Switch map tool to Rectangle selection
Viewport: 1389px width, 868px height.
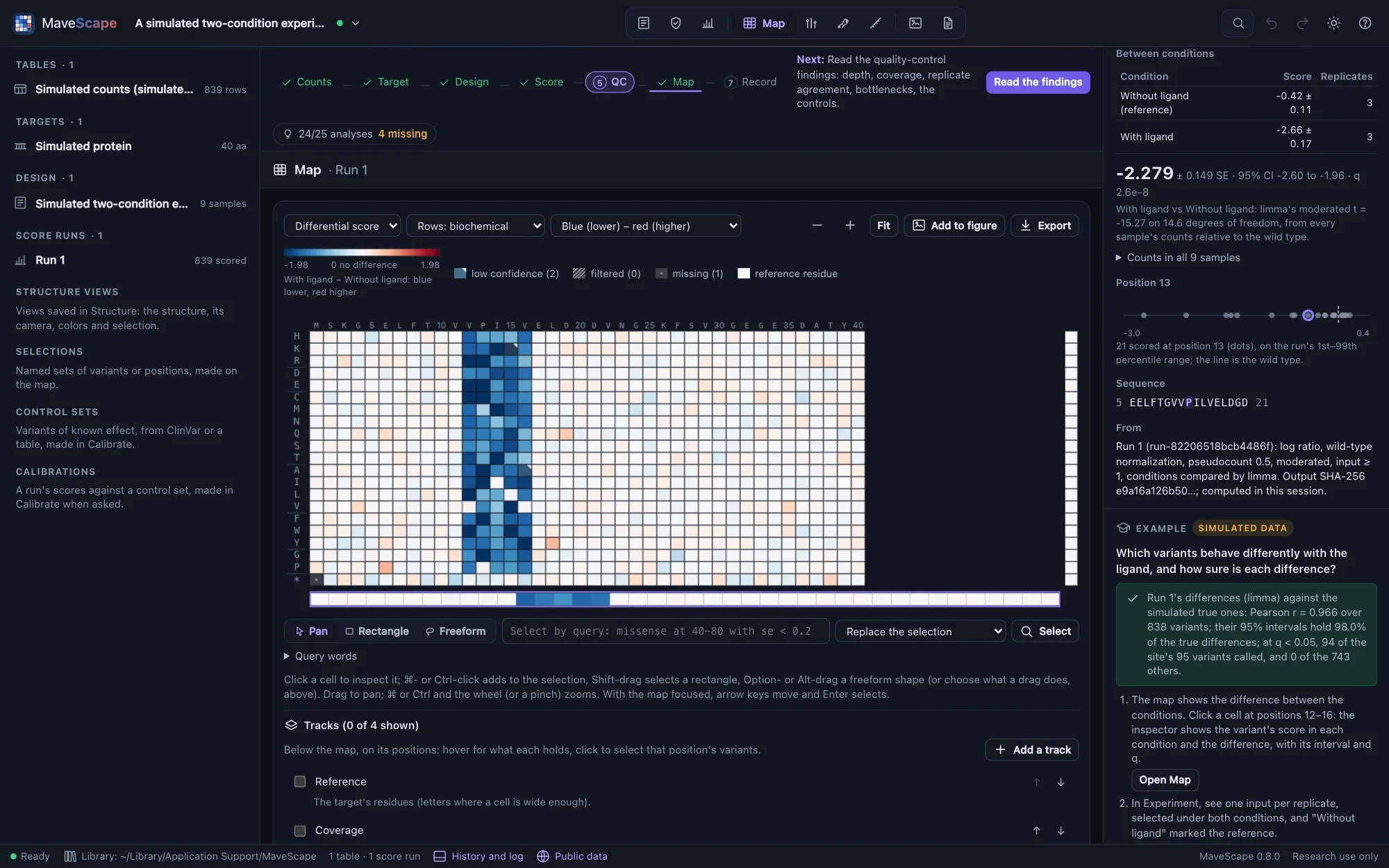click(x=377, y=631)
